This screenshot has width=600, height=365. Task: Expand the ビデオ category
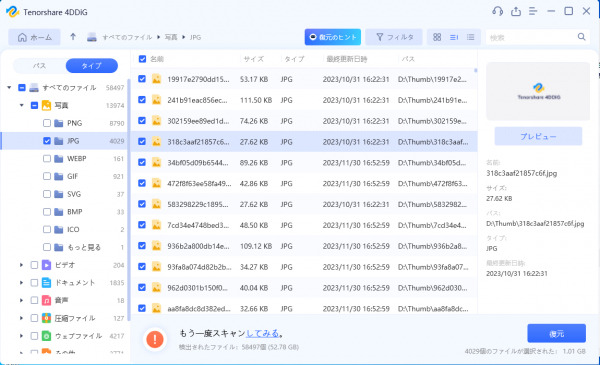tap(21, 265)
